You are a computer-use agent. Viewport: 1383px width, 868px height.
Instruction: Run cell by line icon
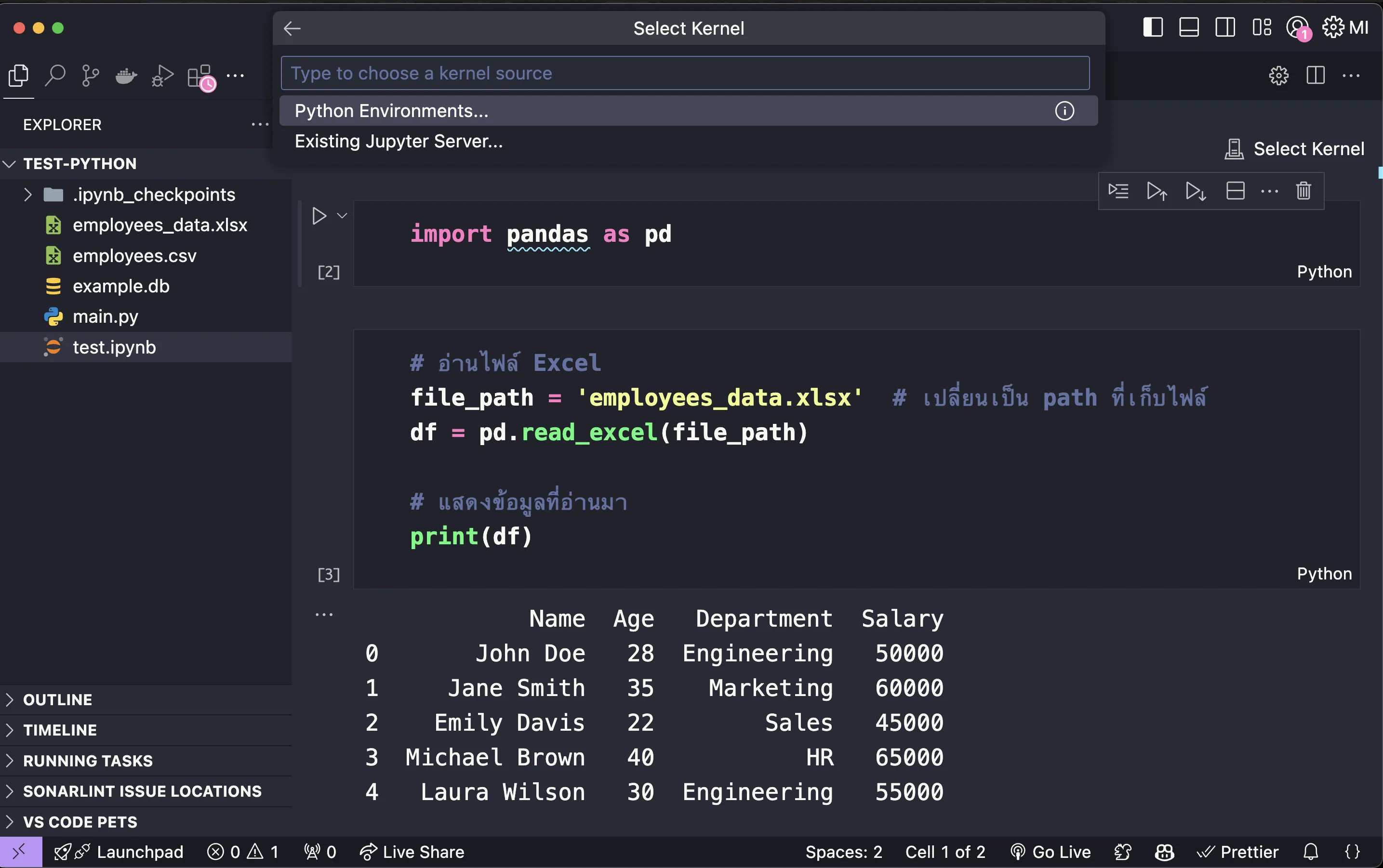(1118, 191)
